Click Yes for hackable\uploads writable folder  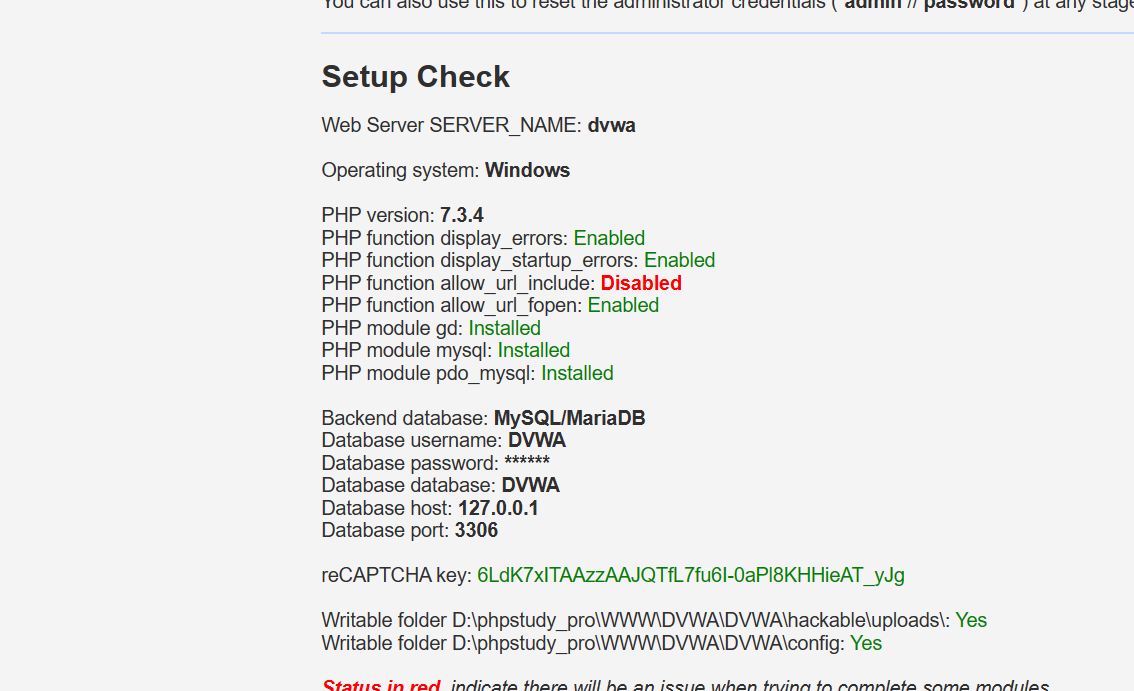(x=971, y=620)
